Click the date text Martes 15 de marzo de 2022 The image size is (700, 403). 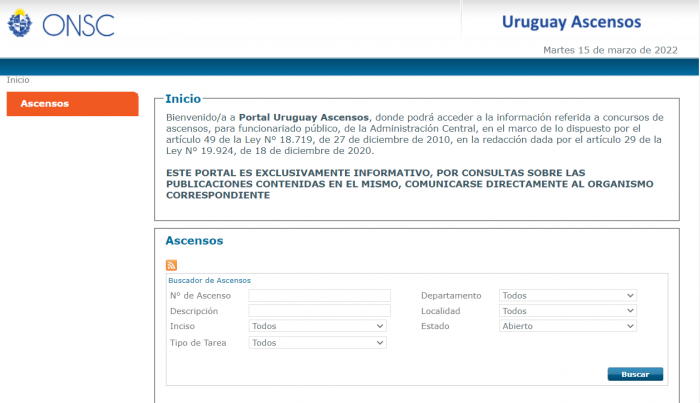(x=610, y=50)
